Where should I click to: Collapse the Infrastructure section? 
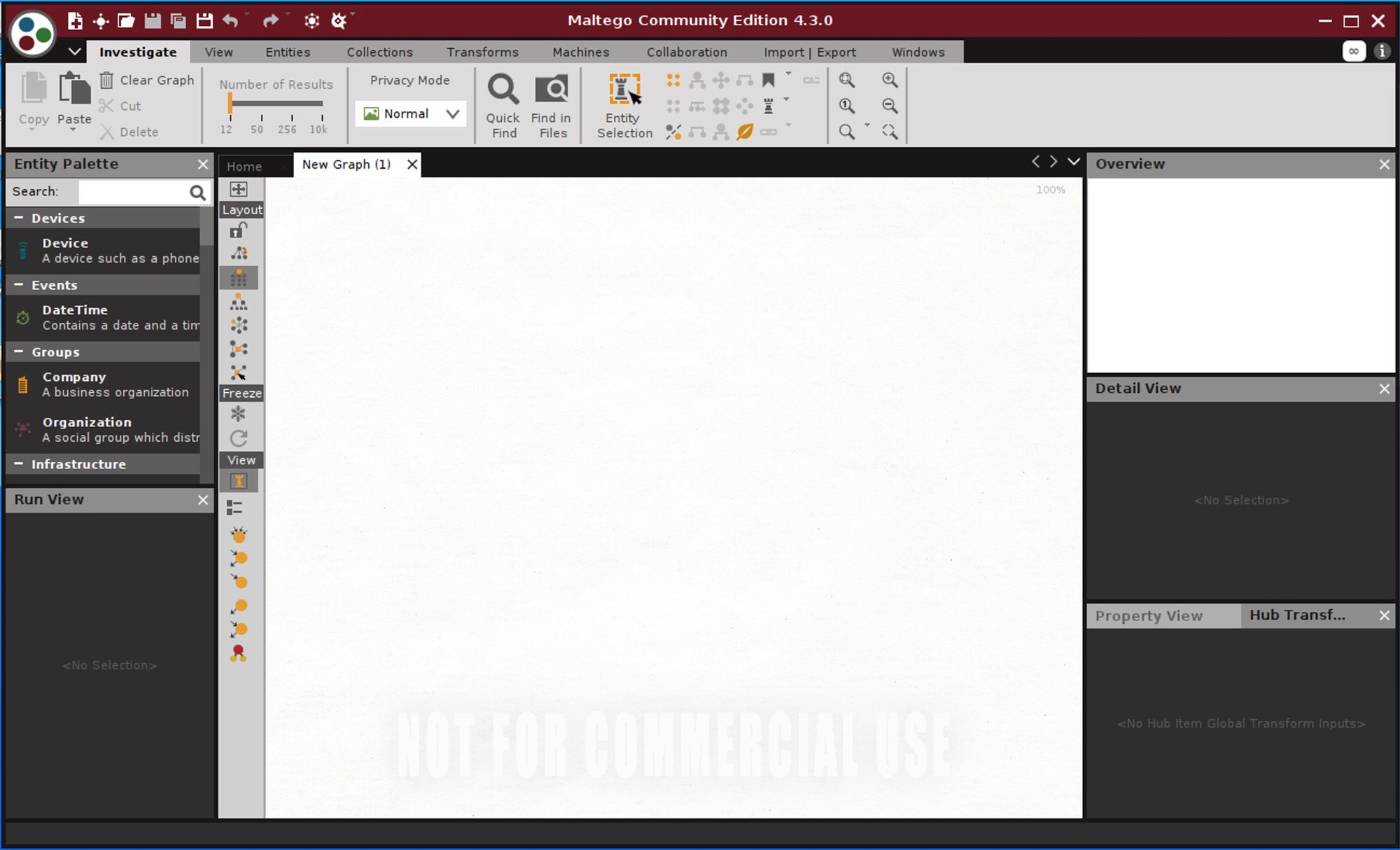click(20, 464)
